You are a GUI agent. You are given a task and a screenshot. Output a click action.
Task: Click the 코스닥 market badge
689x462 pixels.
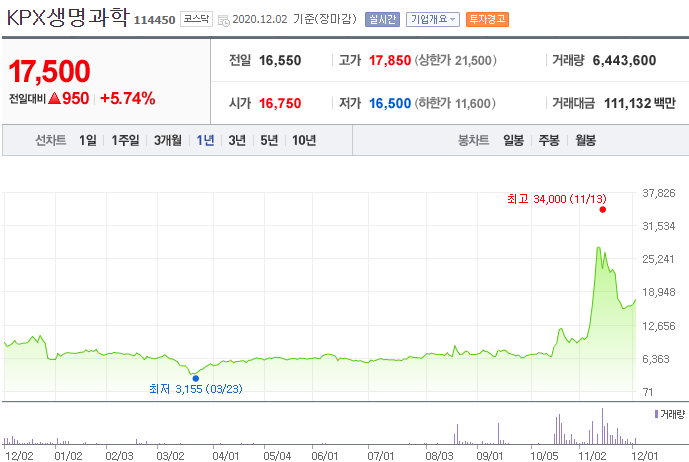tap(196, 19)
